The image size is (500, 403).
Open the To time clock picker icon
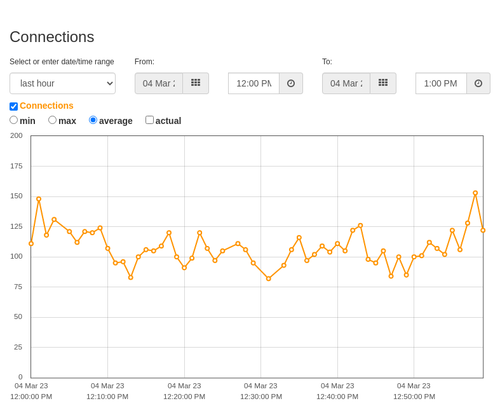tap(478, 83)
